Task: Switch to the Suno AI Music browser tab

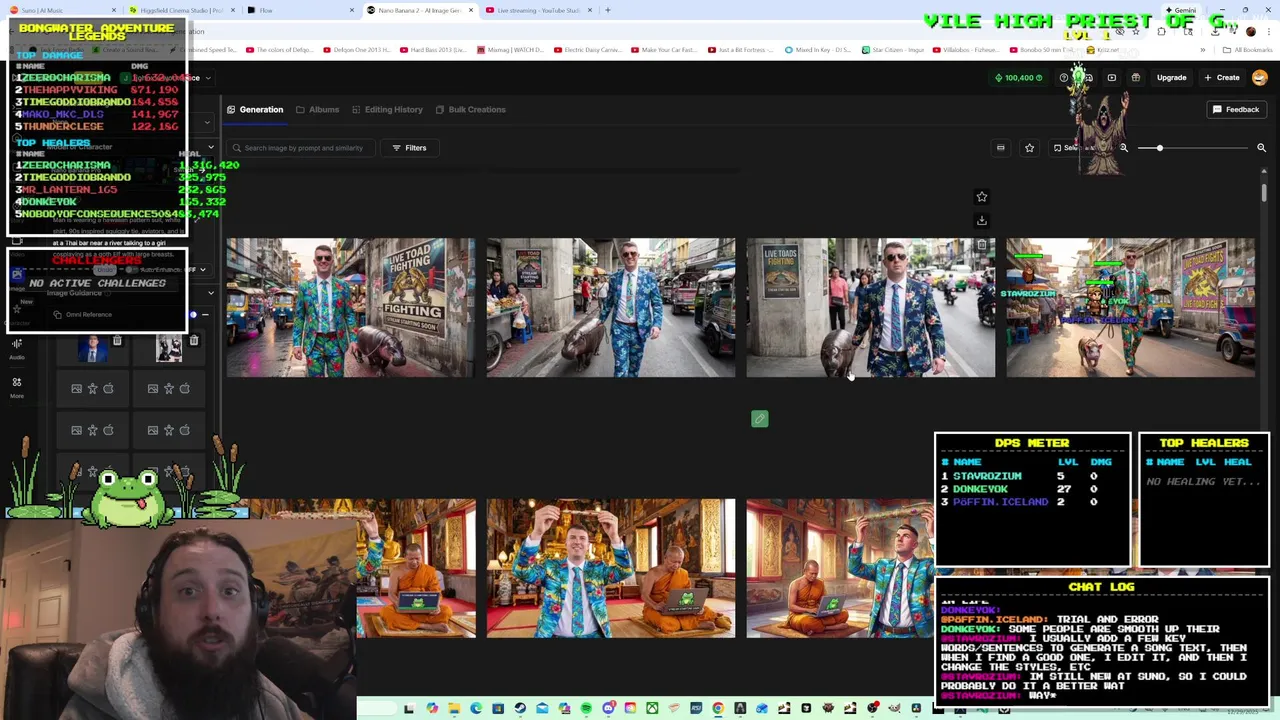Action: pyautogui.click(x=63, y=10)
